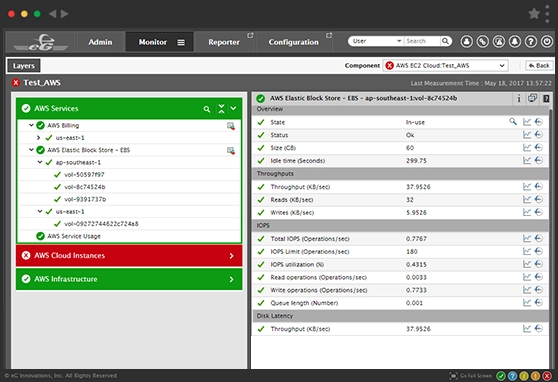
Task: Open the Component dropdown AWS EC2 Cloud:Test_AWS
Action: [x=445, y=66]
